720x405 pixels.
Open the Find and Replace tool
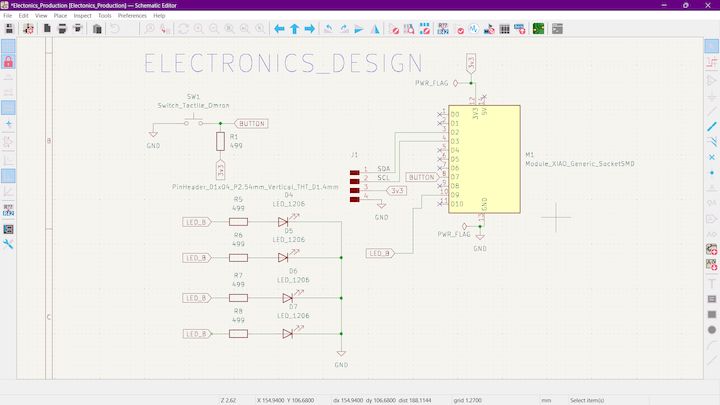pyautogui.click(x=165, y=29)
